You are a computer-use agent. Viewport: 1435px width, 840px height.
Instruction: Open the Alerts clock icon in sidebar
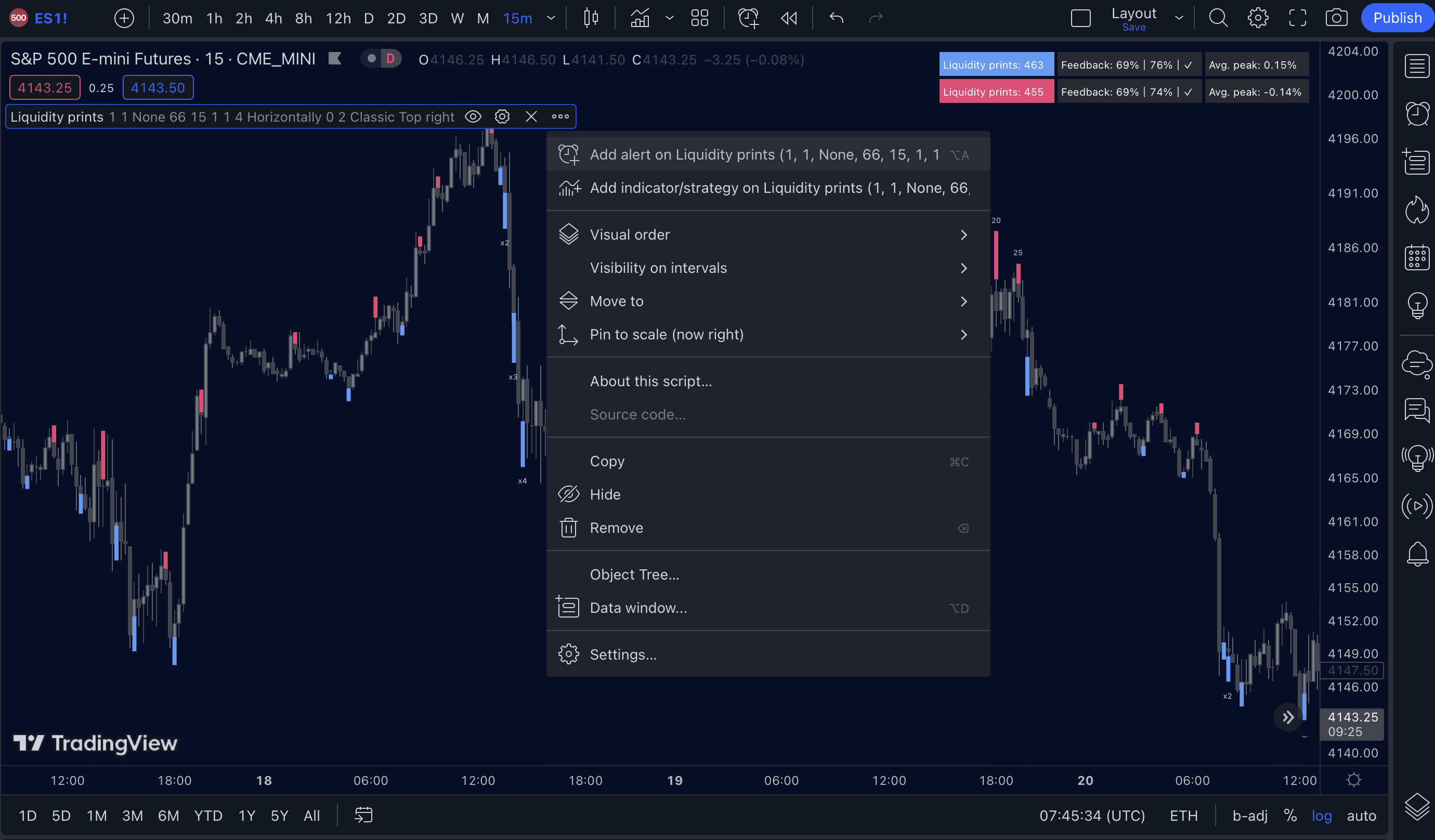1416,114
